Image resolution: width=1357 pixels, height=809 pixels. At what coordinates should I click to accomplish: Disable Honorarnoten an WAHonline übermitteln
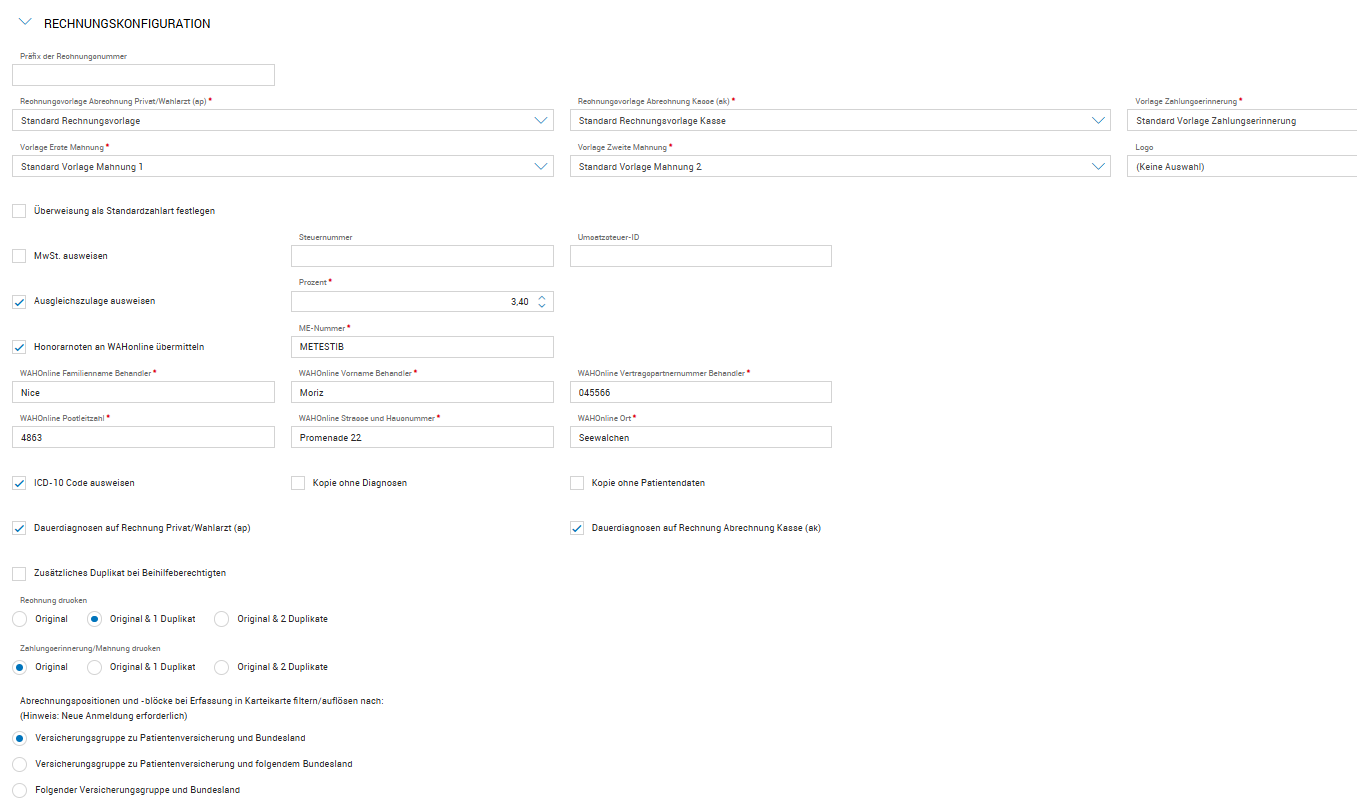pos(19,347)
